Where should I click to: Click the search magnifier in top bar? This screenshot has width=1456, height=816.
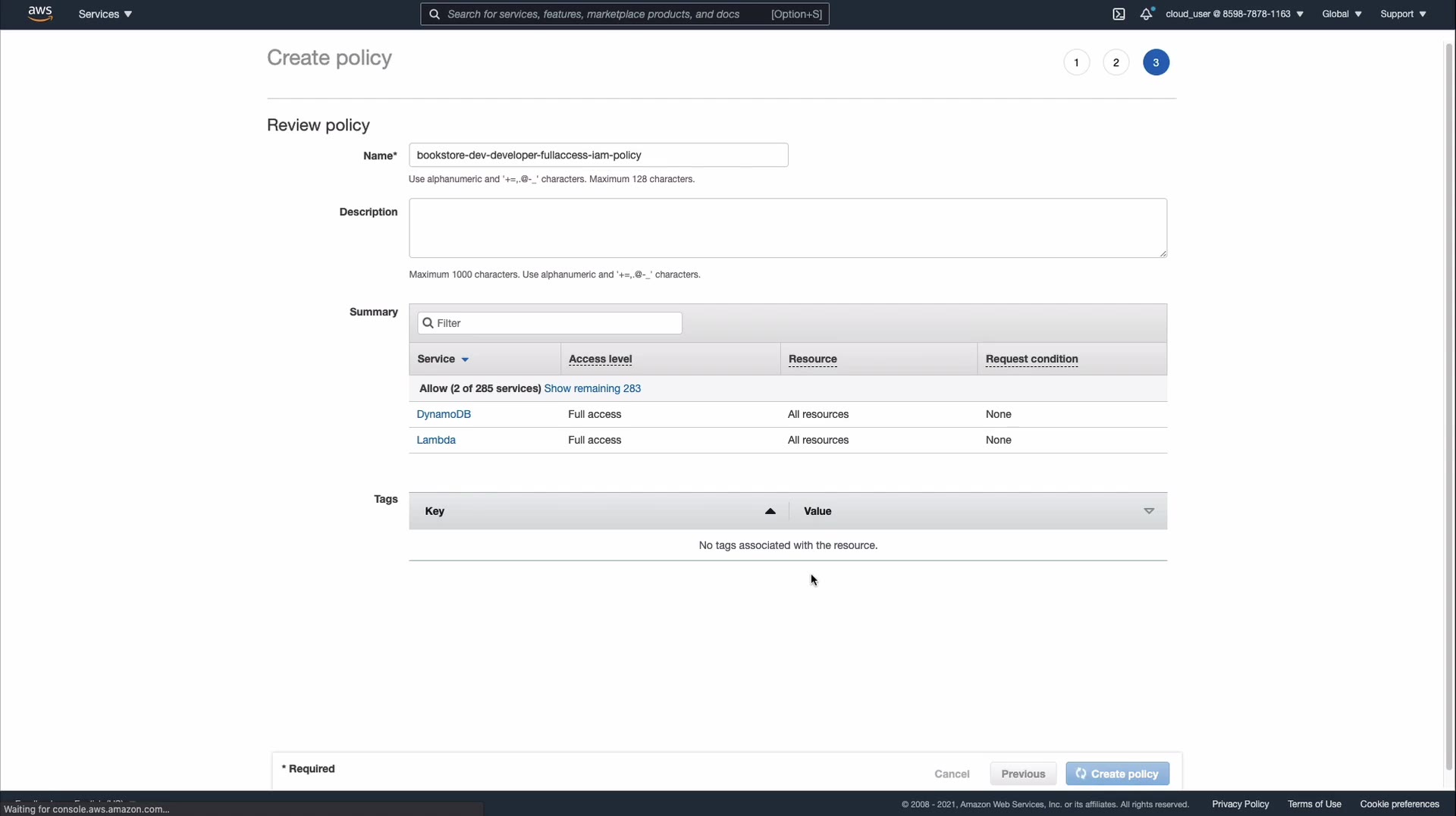click(x=435, y=14)
